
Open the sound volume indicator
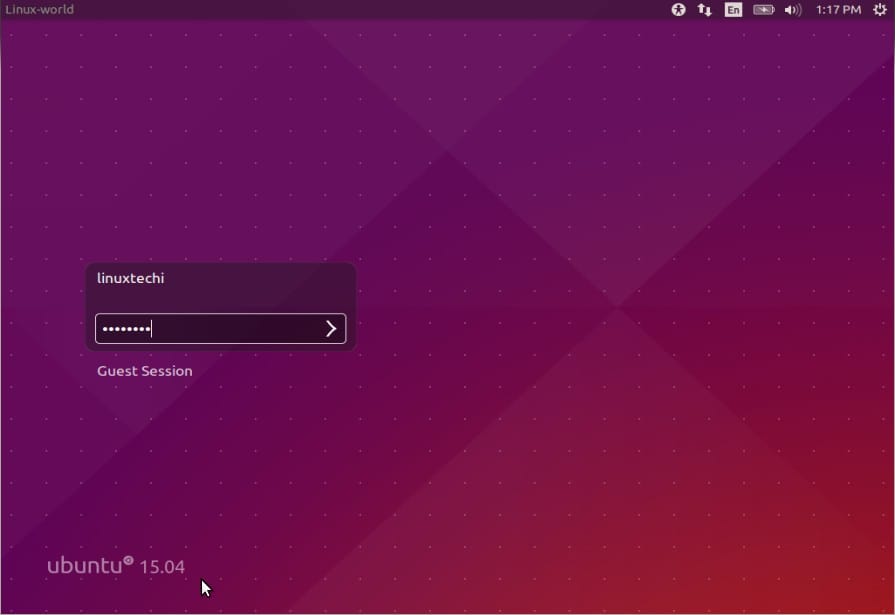click(793, 10)
